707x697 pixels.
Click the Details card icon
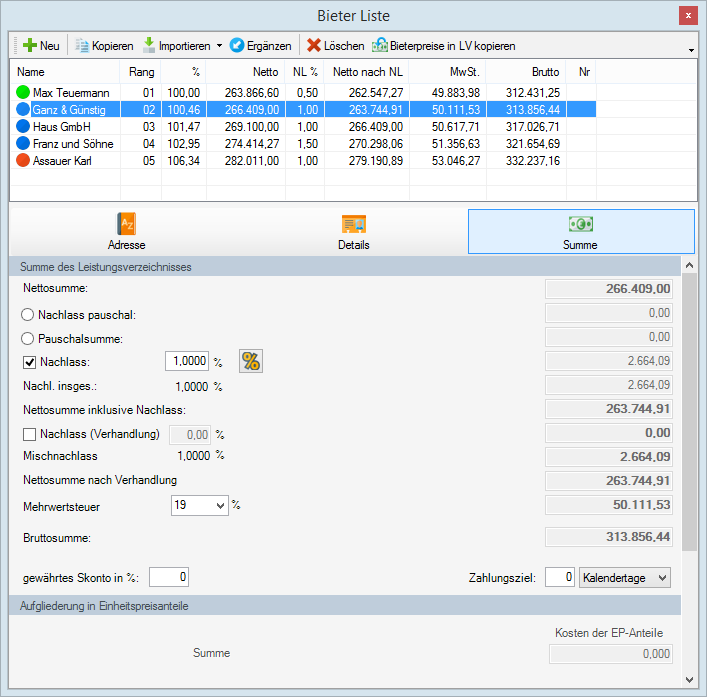(354, 224)
